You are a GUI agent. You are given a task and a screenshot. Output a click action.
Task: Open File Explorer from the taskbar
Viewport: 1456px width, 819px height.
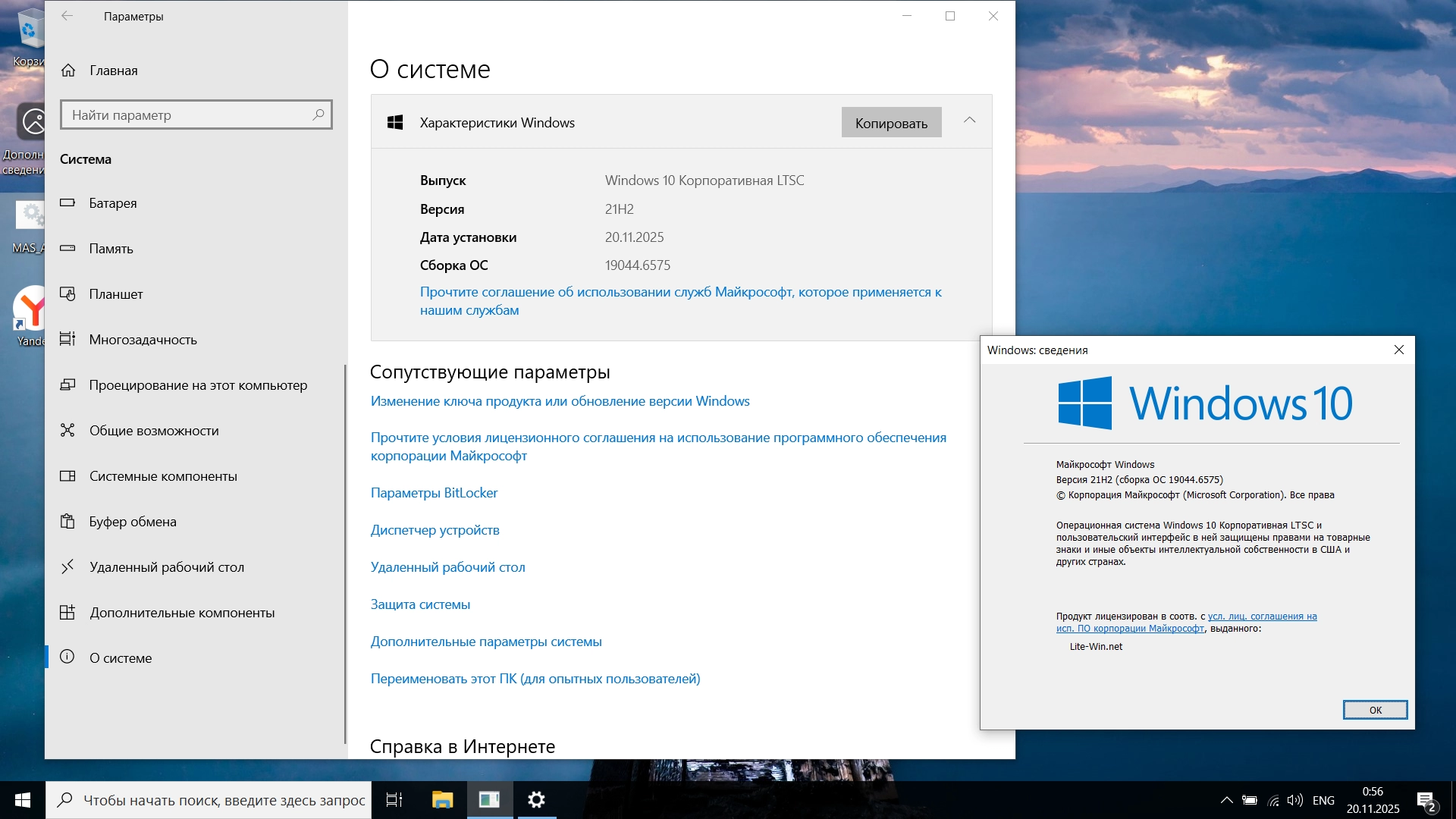click(x=442, y=800)
